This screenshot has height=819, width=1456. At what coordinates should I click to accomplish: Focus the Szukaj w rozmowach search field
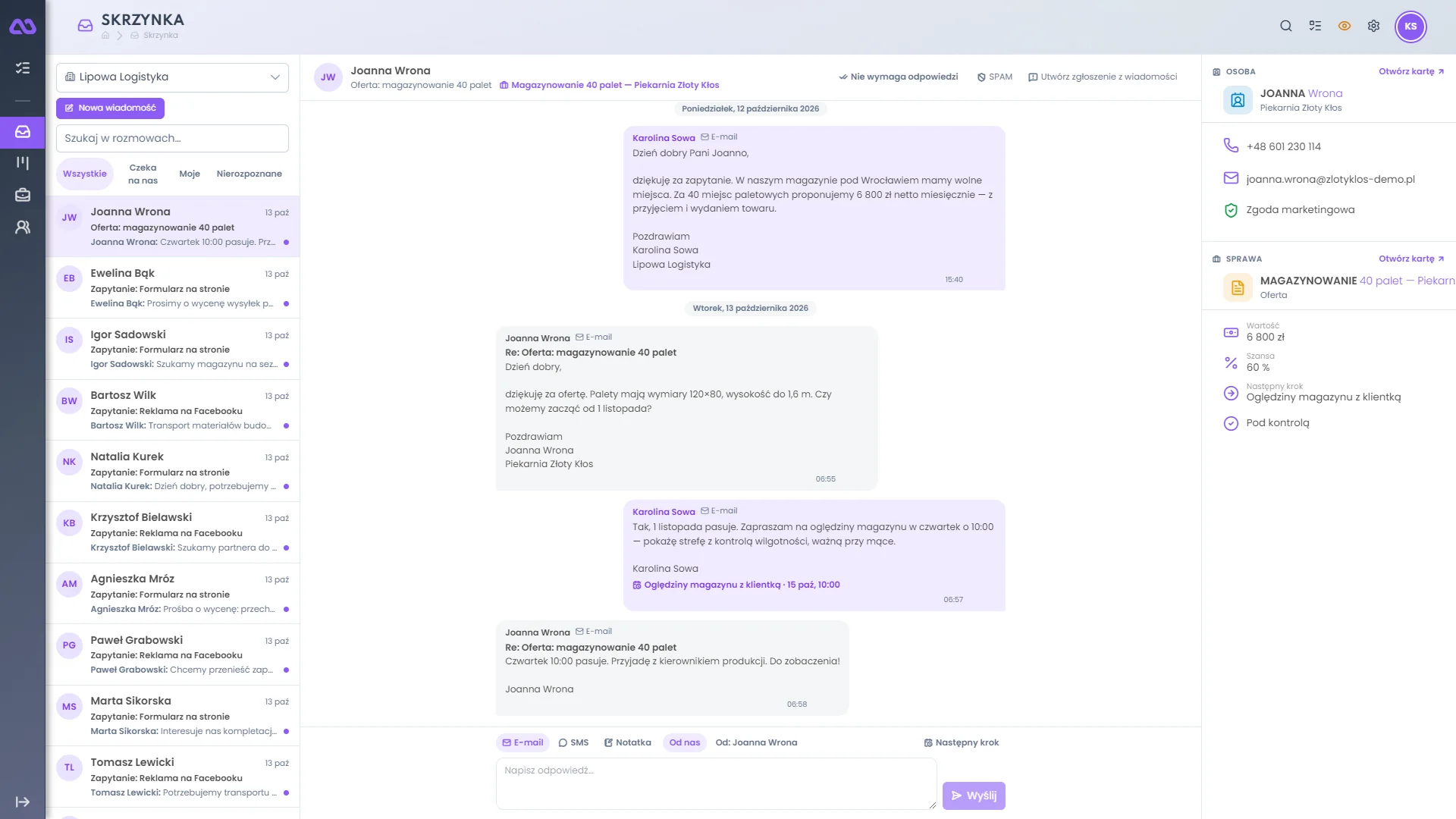coord(172,138)
